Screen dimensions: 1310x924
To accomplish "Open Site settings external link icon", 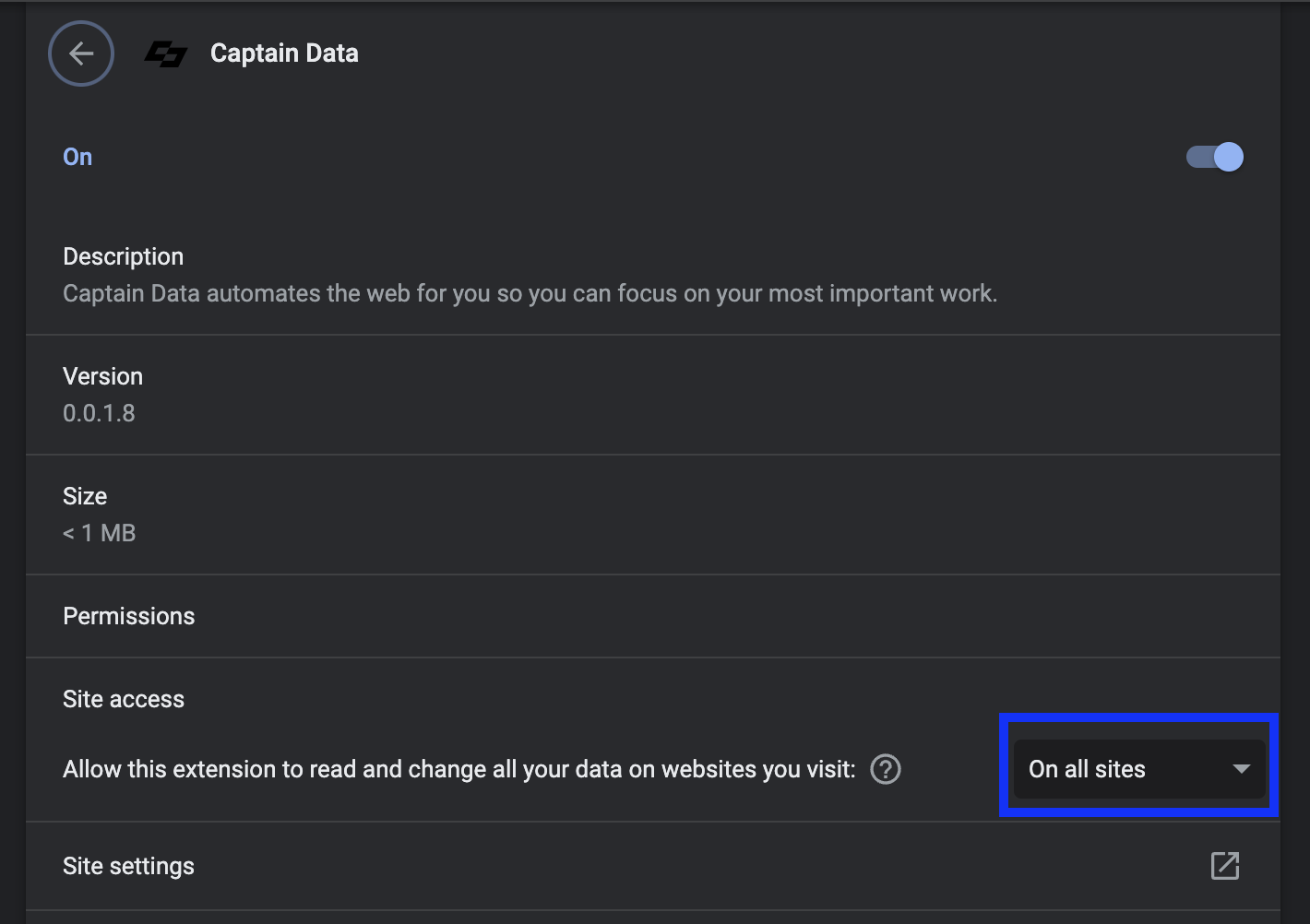I will click(1225, 866).
